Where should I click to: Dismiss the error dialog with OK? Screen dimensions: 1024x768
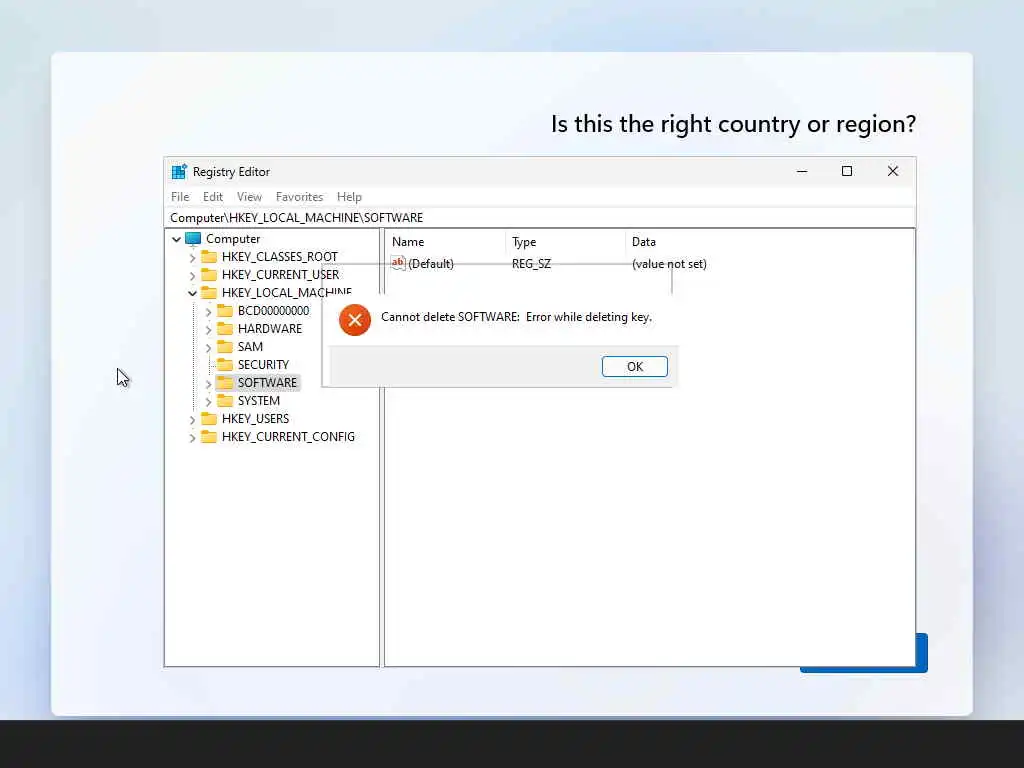point(634,366)
